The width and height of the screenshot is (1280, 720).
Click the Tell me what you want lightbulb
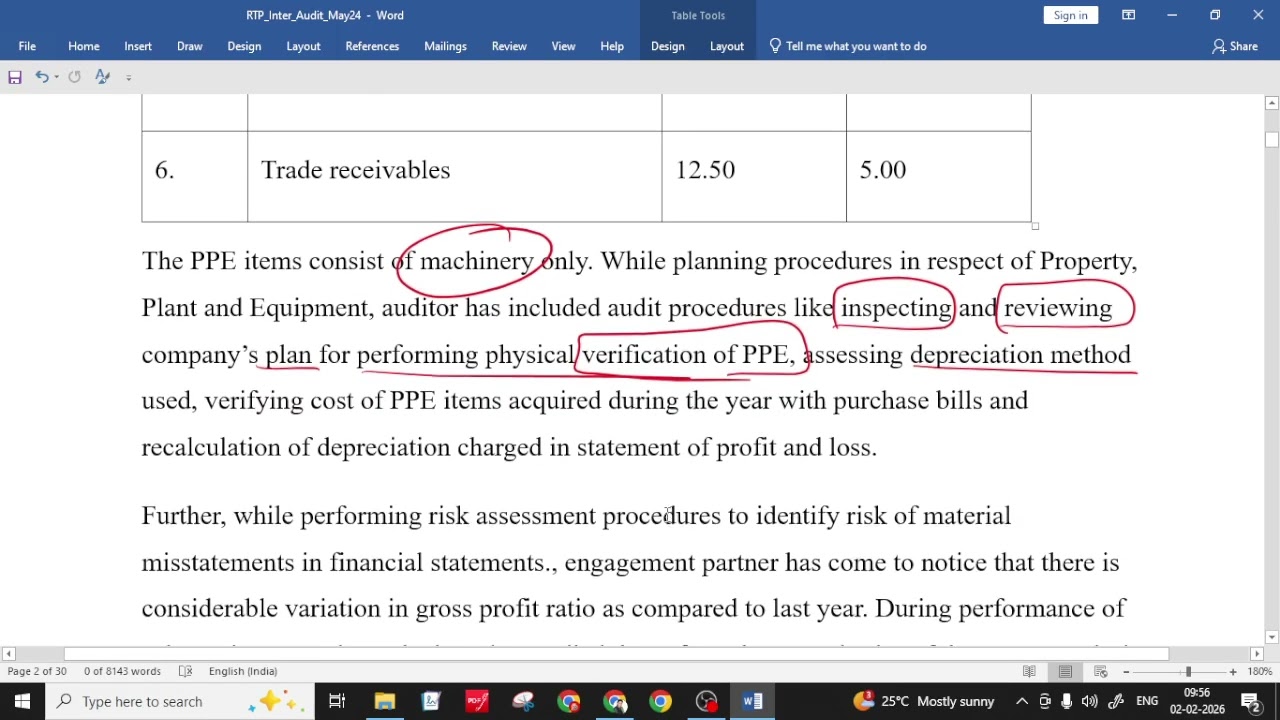tap(775, 46)
